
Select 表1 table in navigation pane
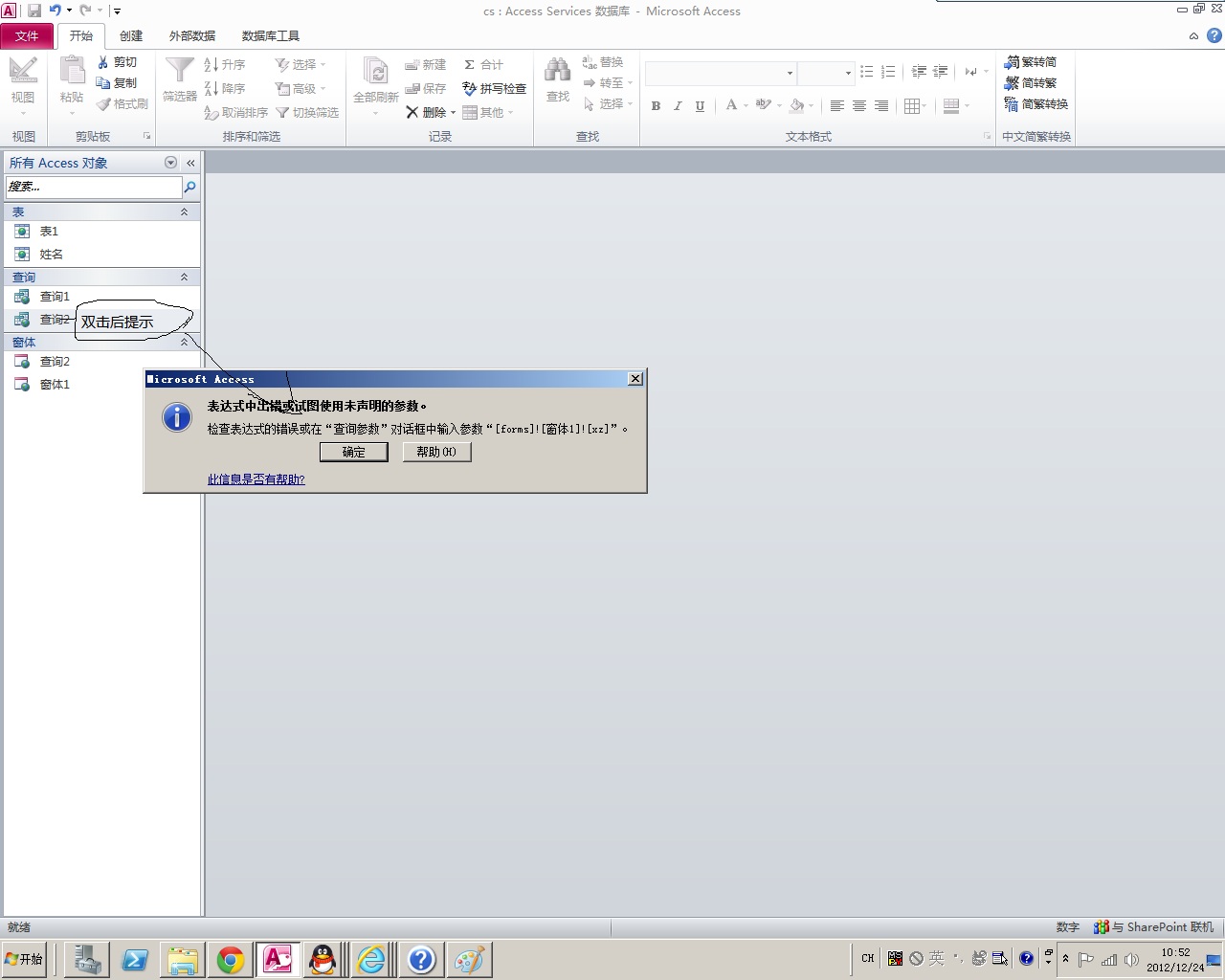coord(101,232)
